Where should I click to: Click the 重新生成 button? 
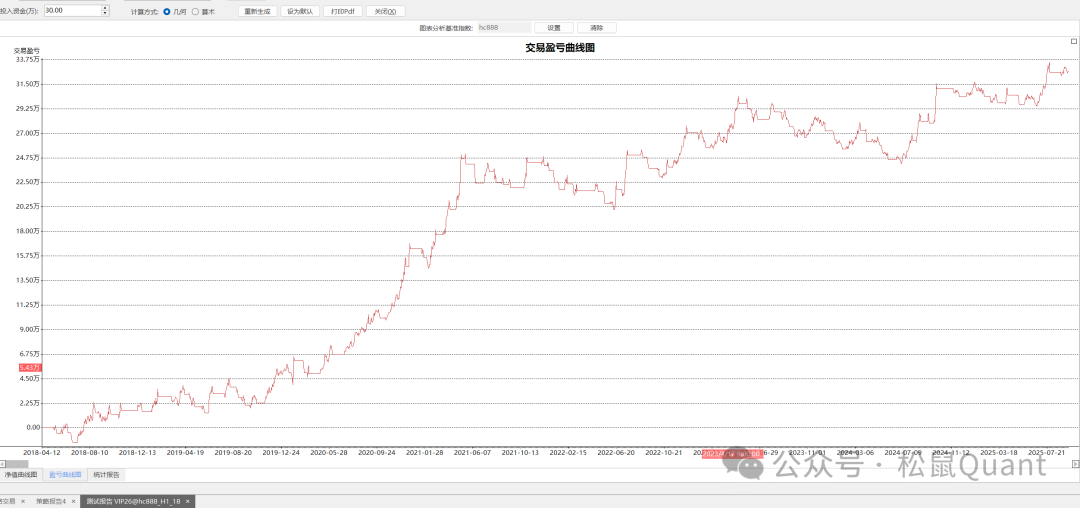tap(258, 10)
